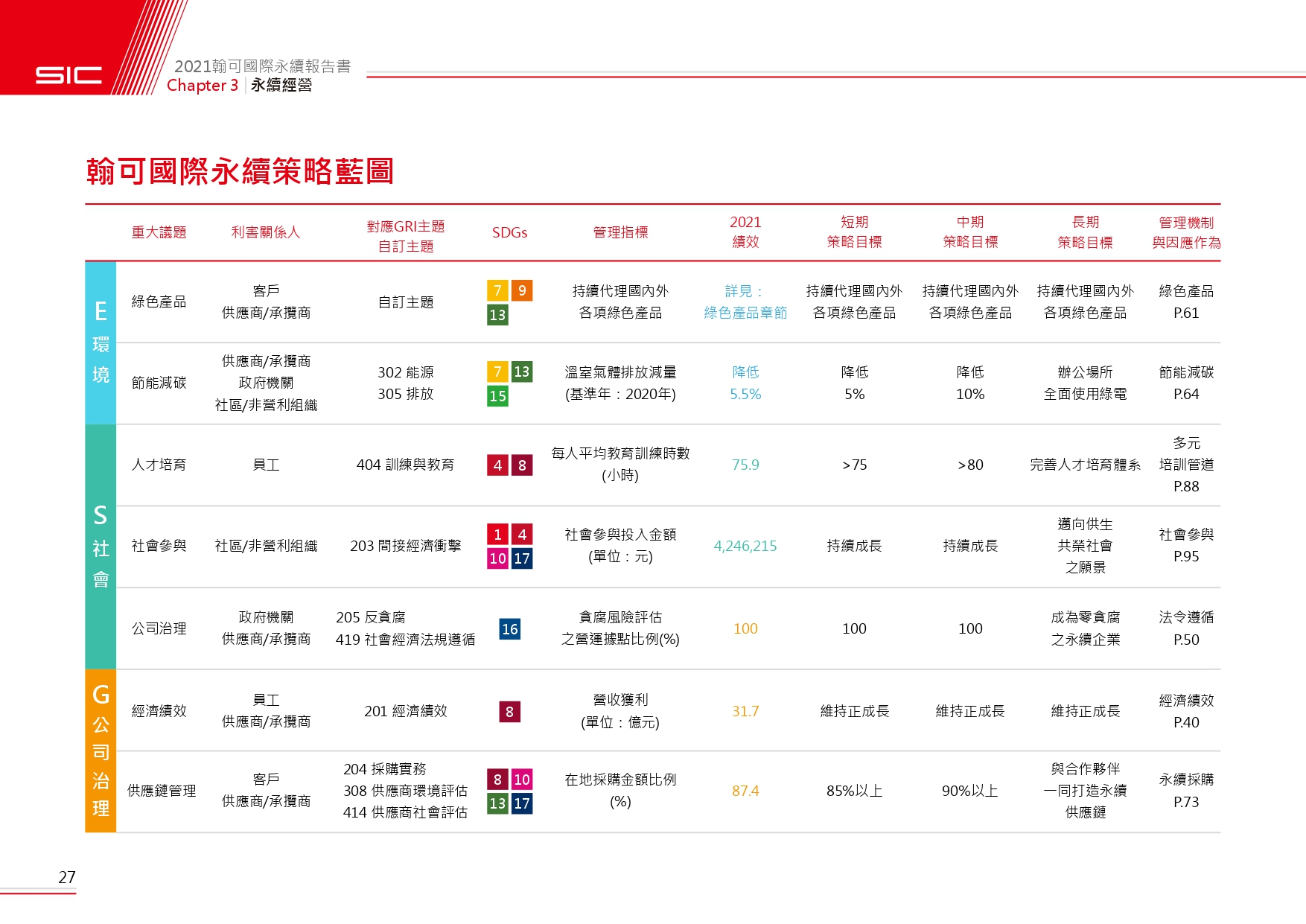Select the maroon SDG 8 badge in the 經濟績效 row
Image resolution: width=1306 pixels, height=924 pixels.
(510, 712)
